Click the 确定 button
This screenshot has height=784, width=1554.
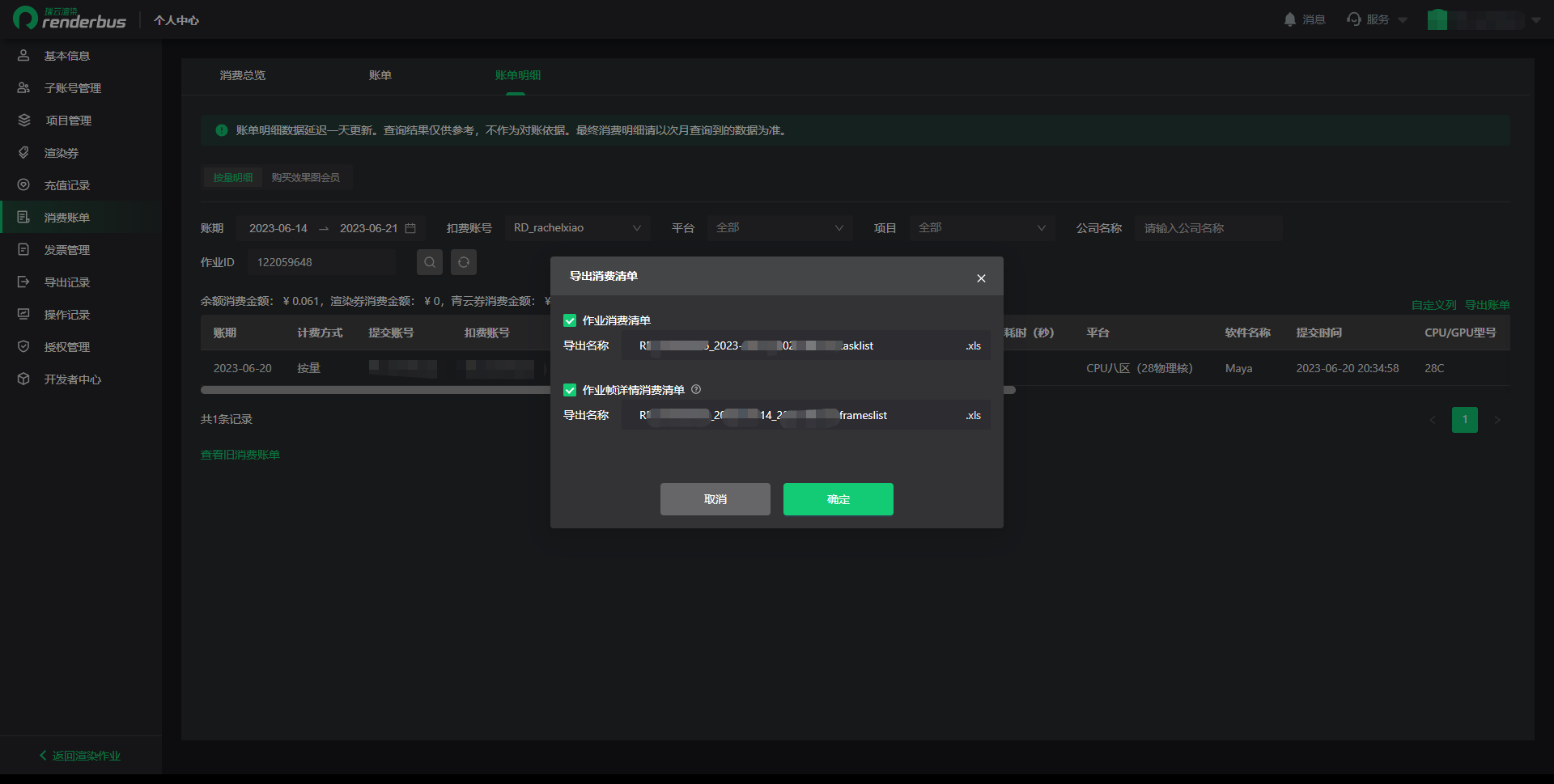point(839,499)
